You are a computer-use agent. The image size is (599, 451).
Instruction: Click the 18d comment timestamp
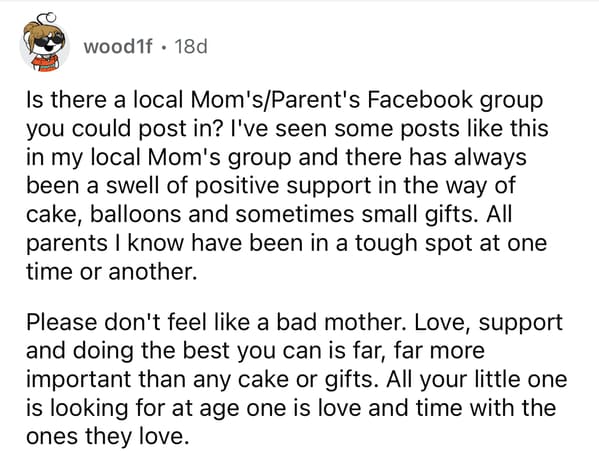191,47
